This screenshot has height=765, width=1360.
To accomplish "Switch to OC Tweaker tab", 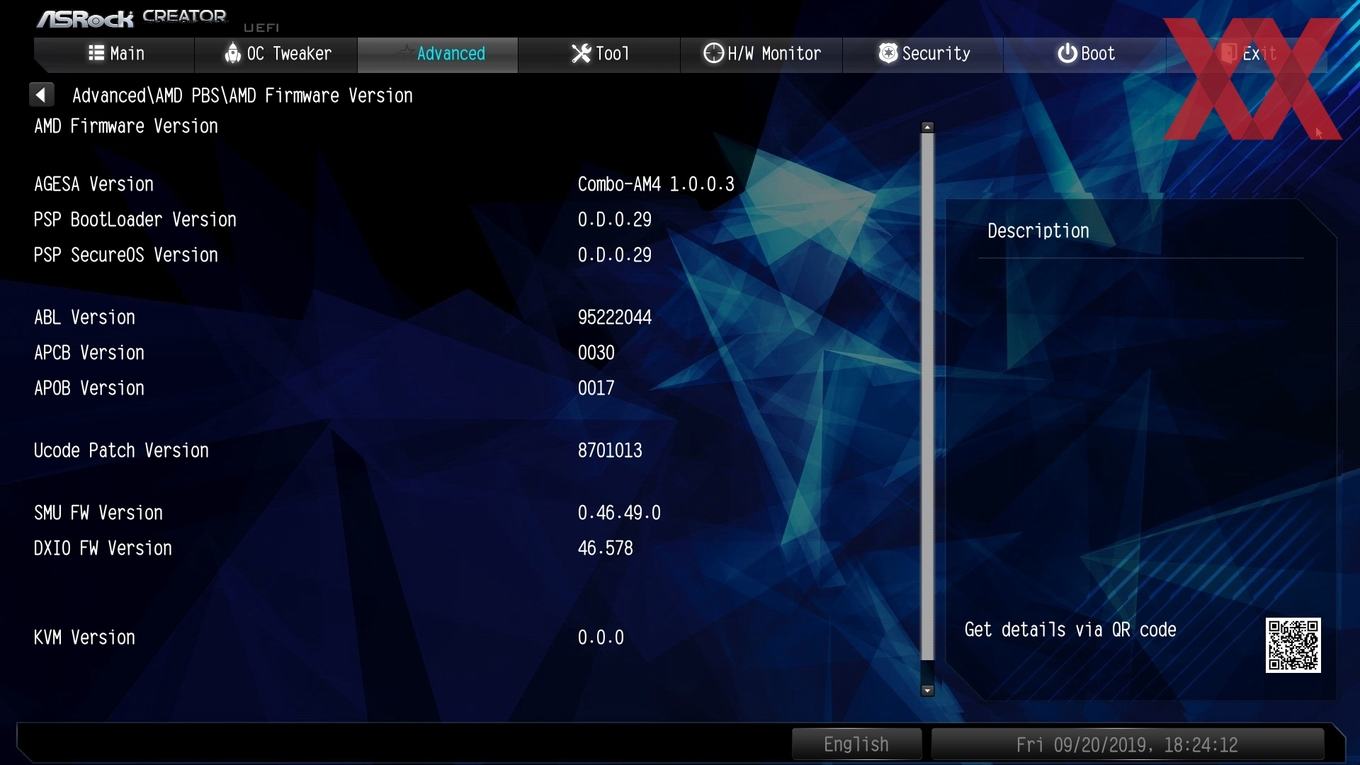I will point(277,54).
